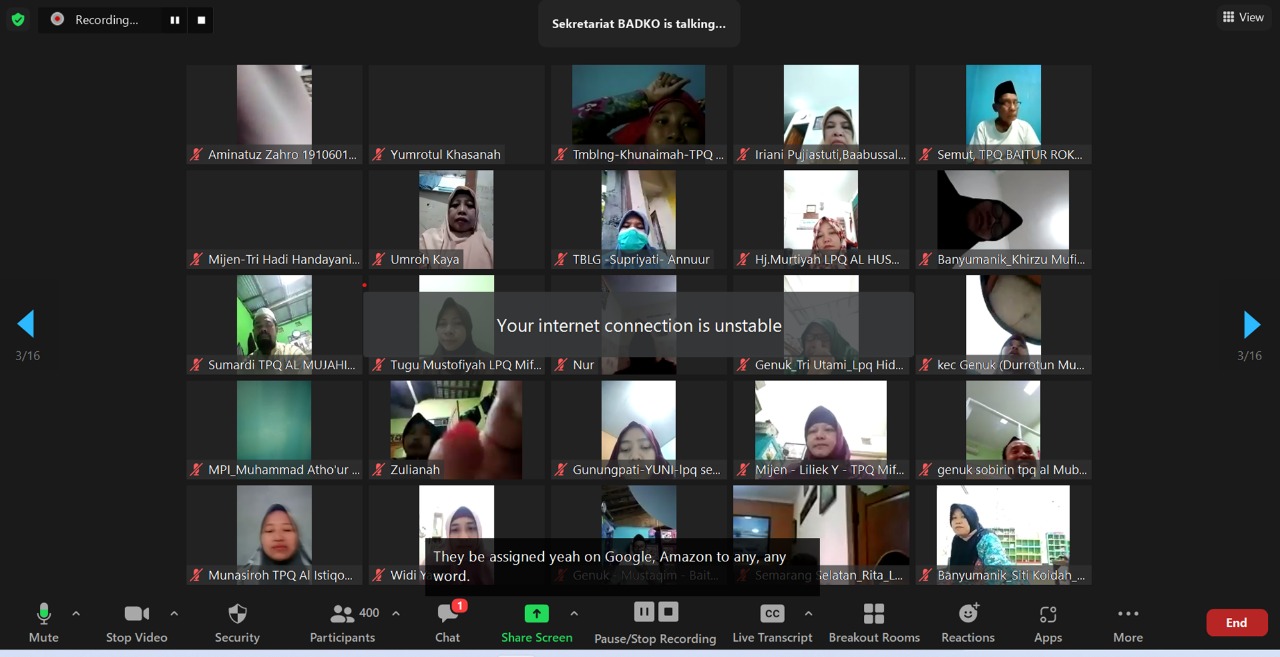Viewport: 1280px width, 657px height.
Task: Pause the recording from top indicator
Action: (x=175, y=20)
